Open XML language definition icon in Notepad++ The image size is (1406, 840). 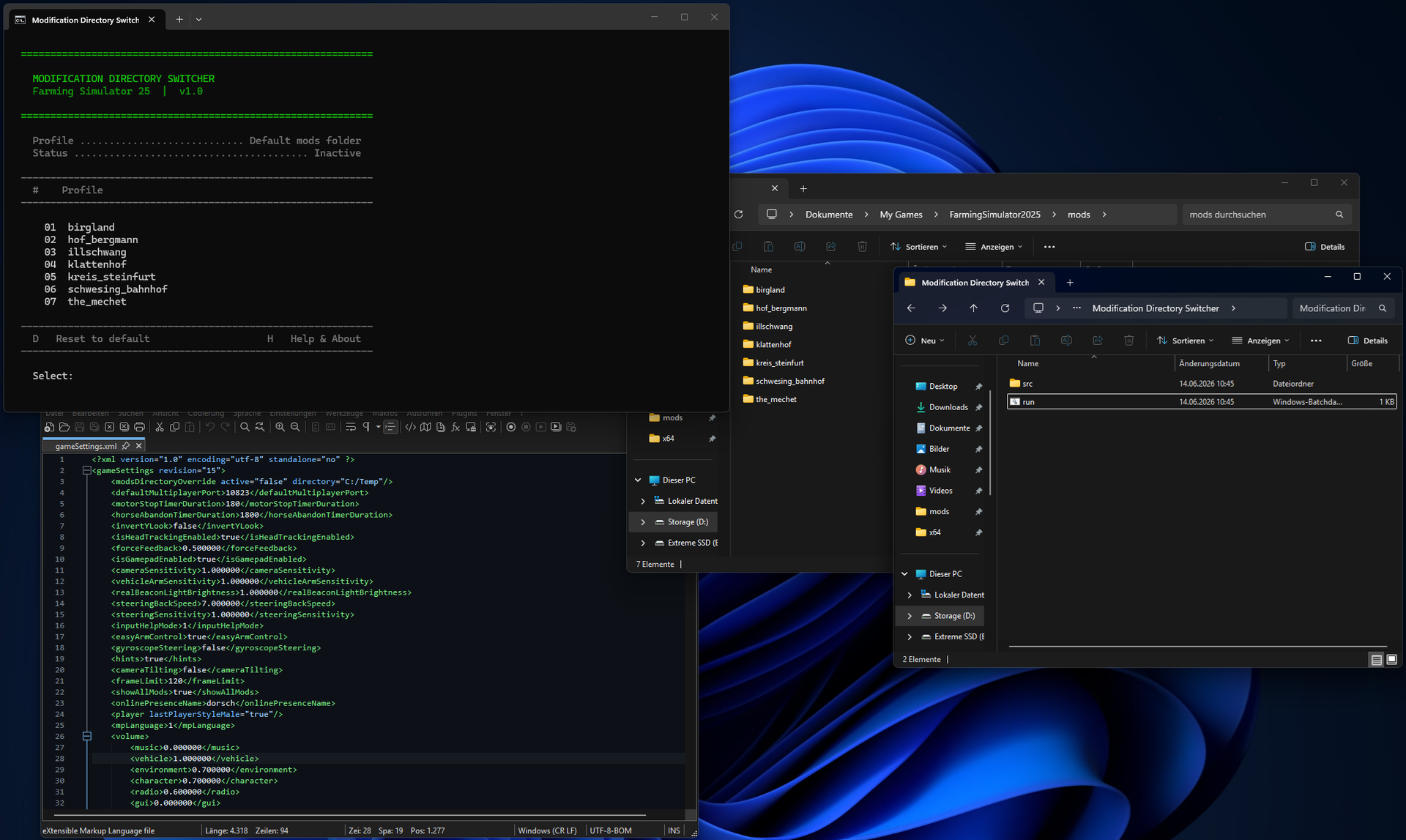[411, 427]
